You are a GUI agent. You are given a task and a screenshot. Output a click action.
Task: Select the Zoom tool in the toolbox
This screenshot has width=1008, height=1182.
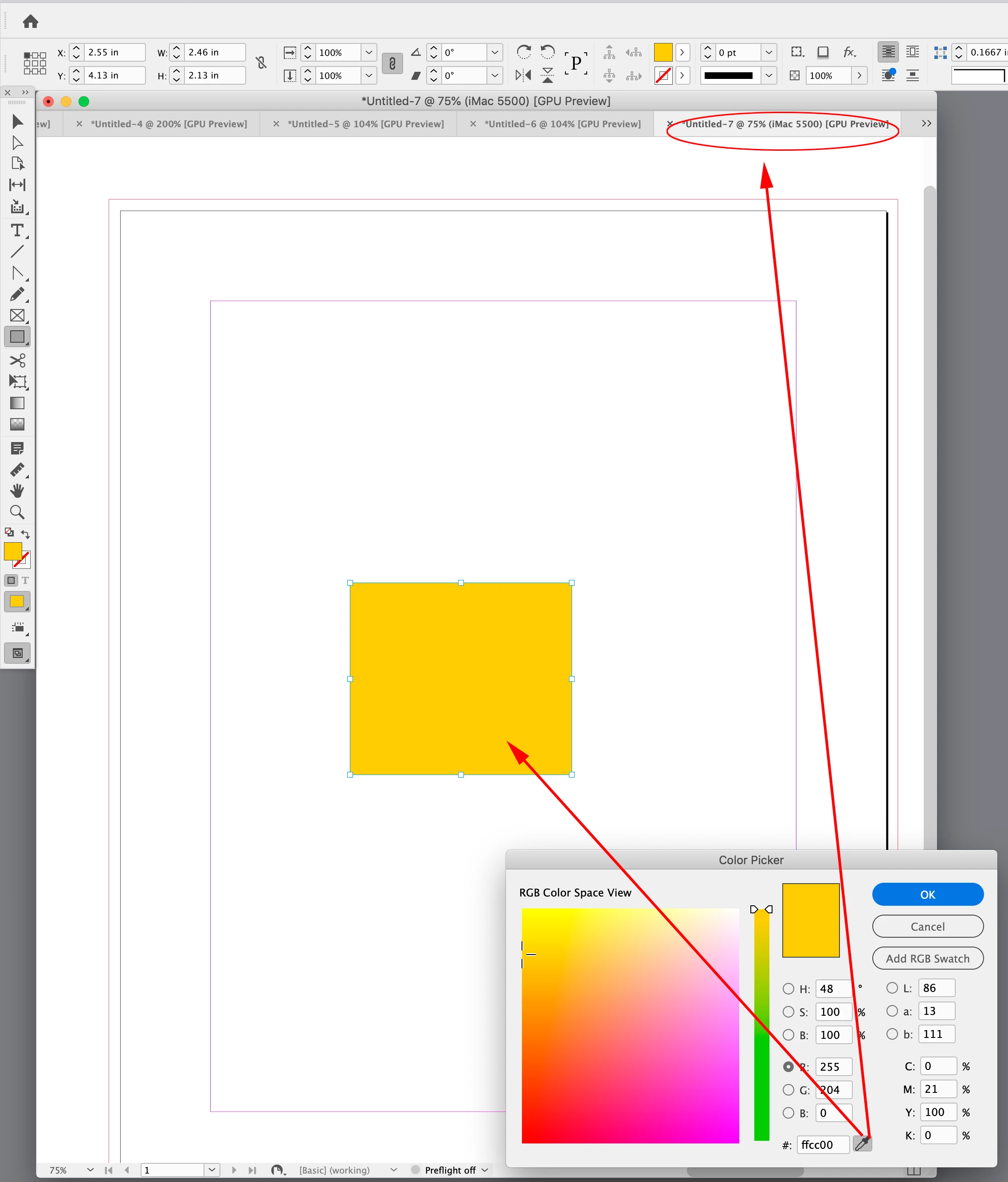(17, 512)
